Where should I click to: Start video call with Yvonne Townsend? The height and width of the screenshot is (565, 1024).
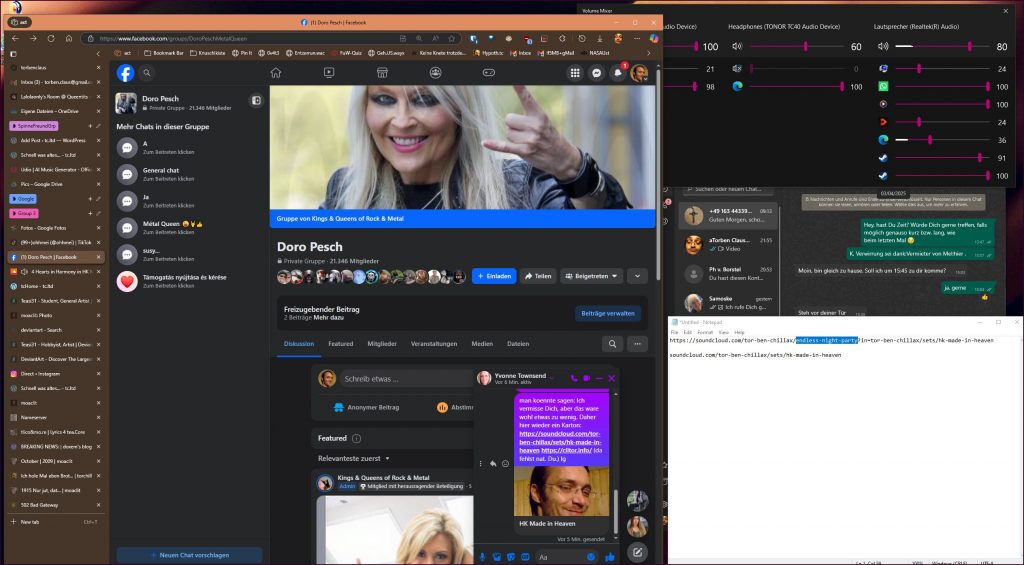(586, 378)
